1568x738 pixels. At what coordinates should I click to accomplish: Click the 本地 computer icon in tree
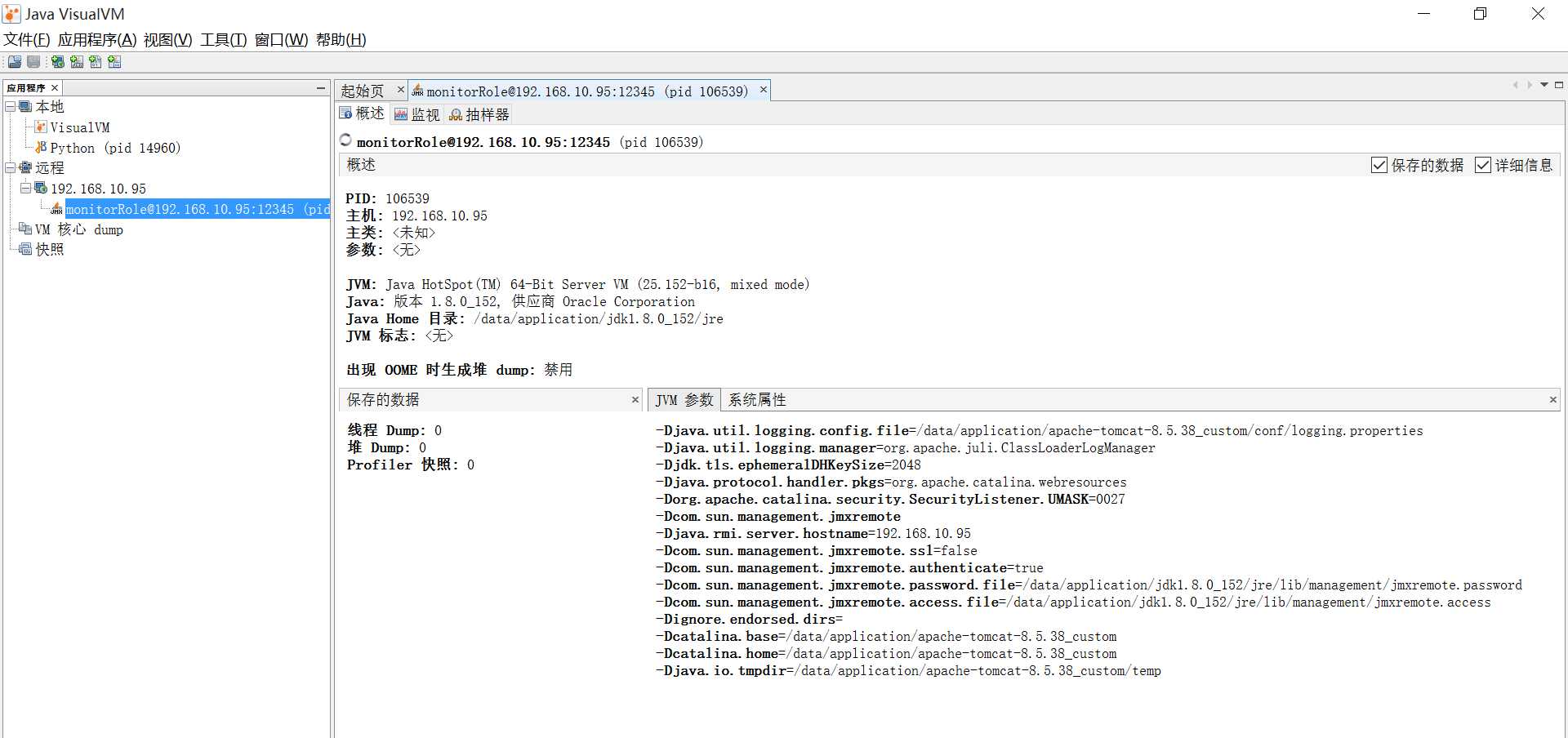(25, 106)
